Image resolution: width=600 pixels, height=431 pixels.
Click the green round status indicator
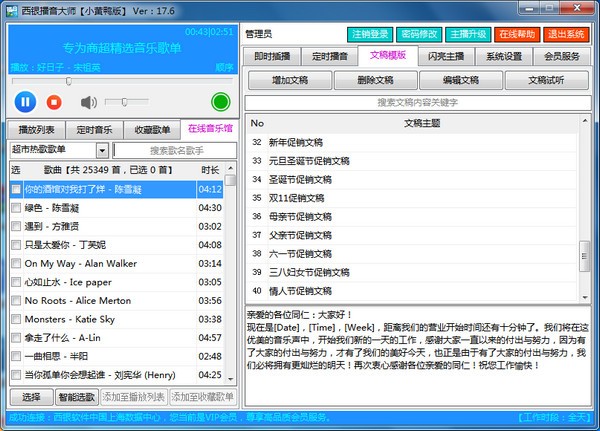pyautogui.click(x=221, y=102)
